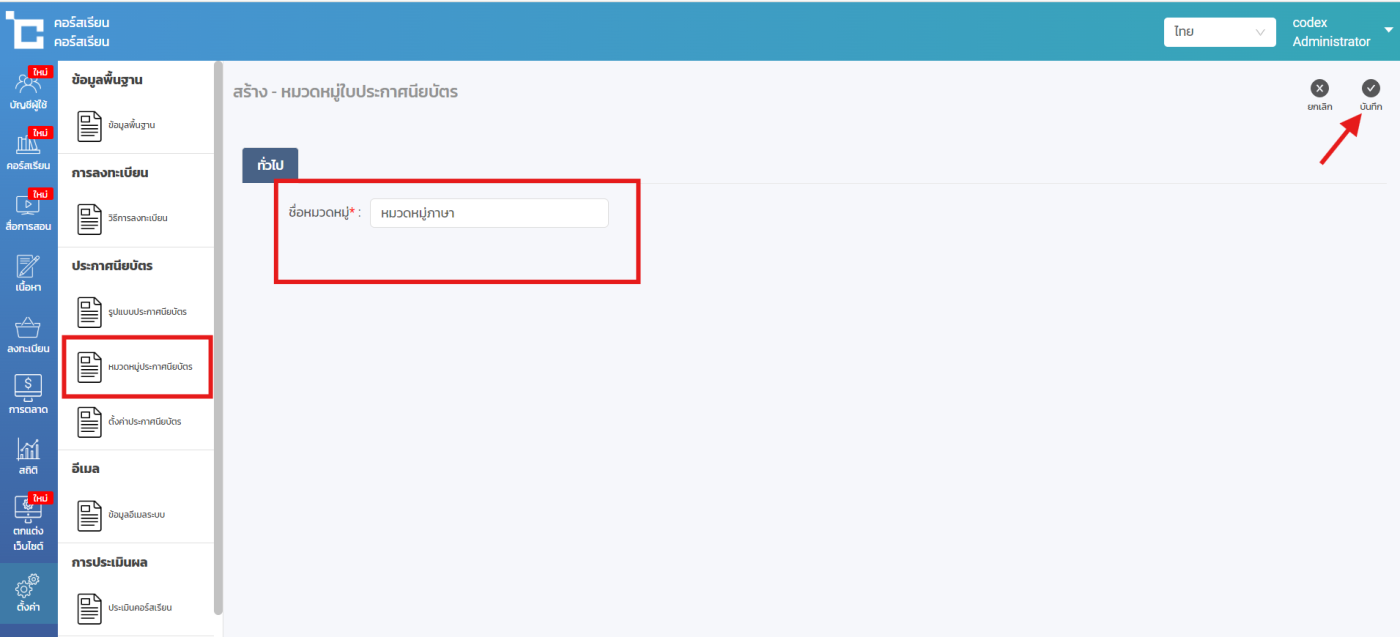Click the logo in the header
Image resolution: width=1400 pixels, height=637 pixels.
pos(25,31)
